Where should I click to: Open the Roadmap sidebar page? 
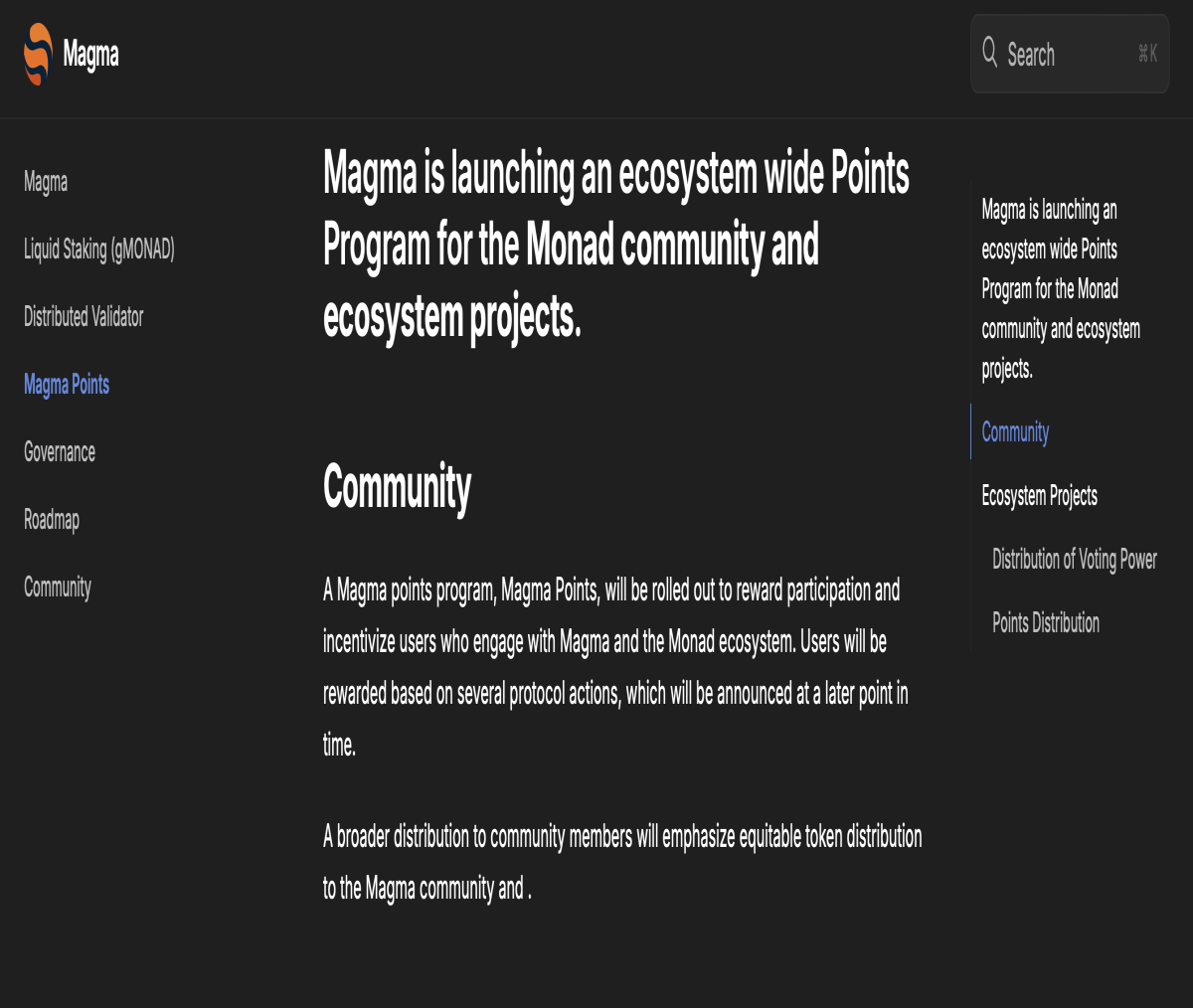52,520
